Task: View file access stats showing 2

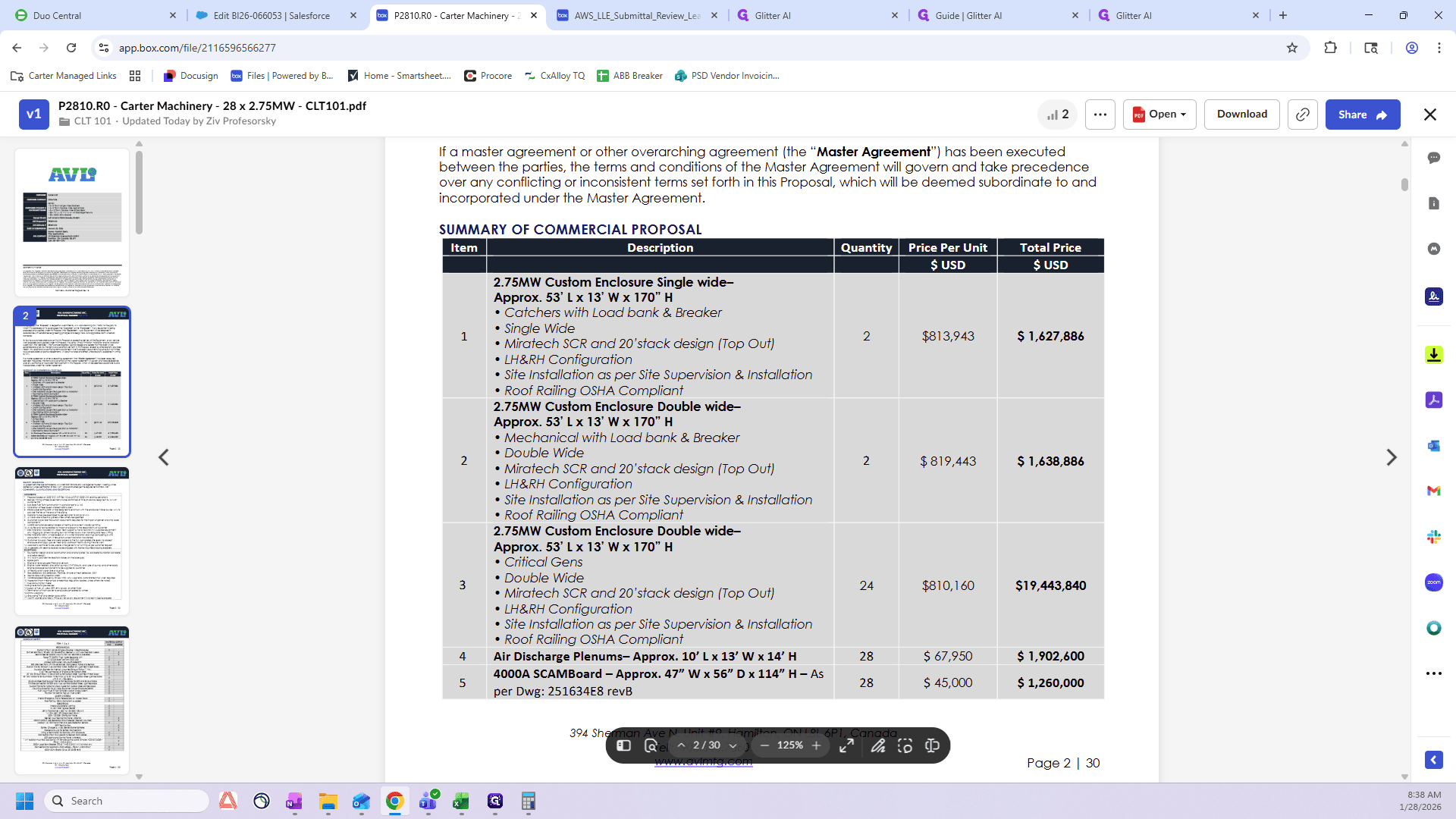Action: tap(1057, 115)
